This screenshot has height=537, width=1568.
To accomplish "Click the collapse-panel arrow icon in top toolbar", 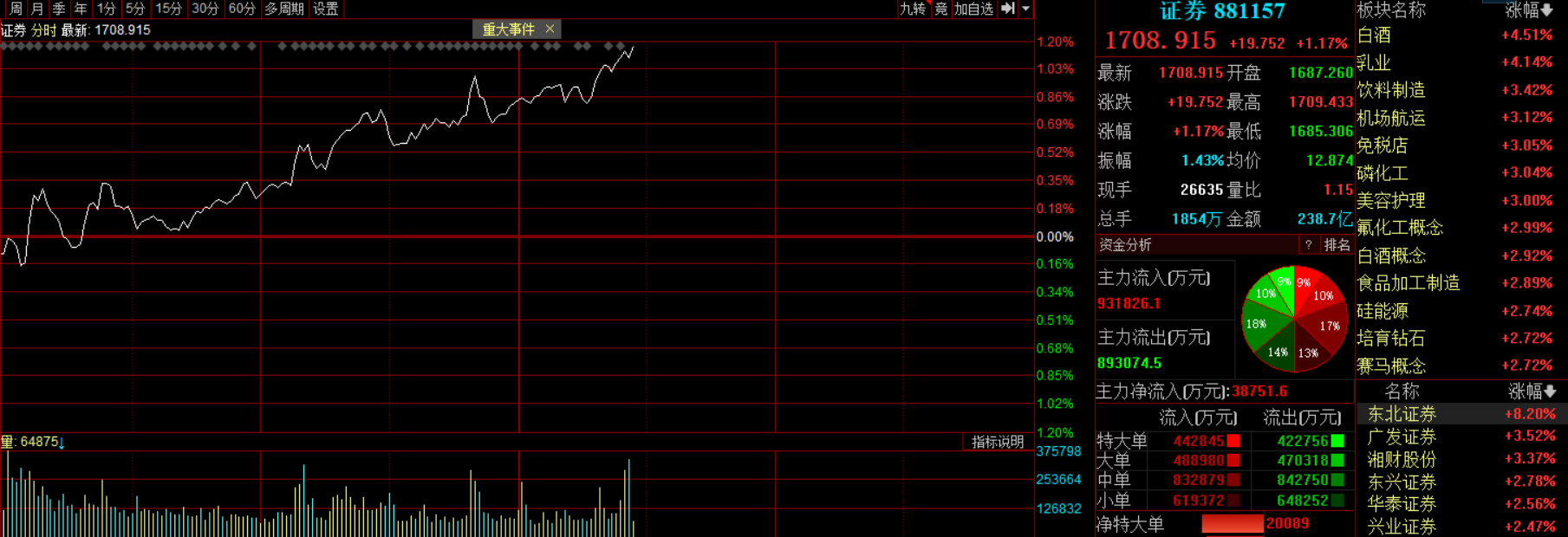I will 1007,9.
